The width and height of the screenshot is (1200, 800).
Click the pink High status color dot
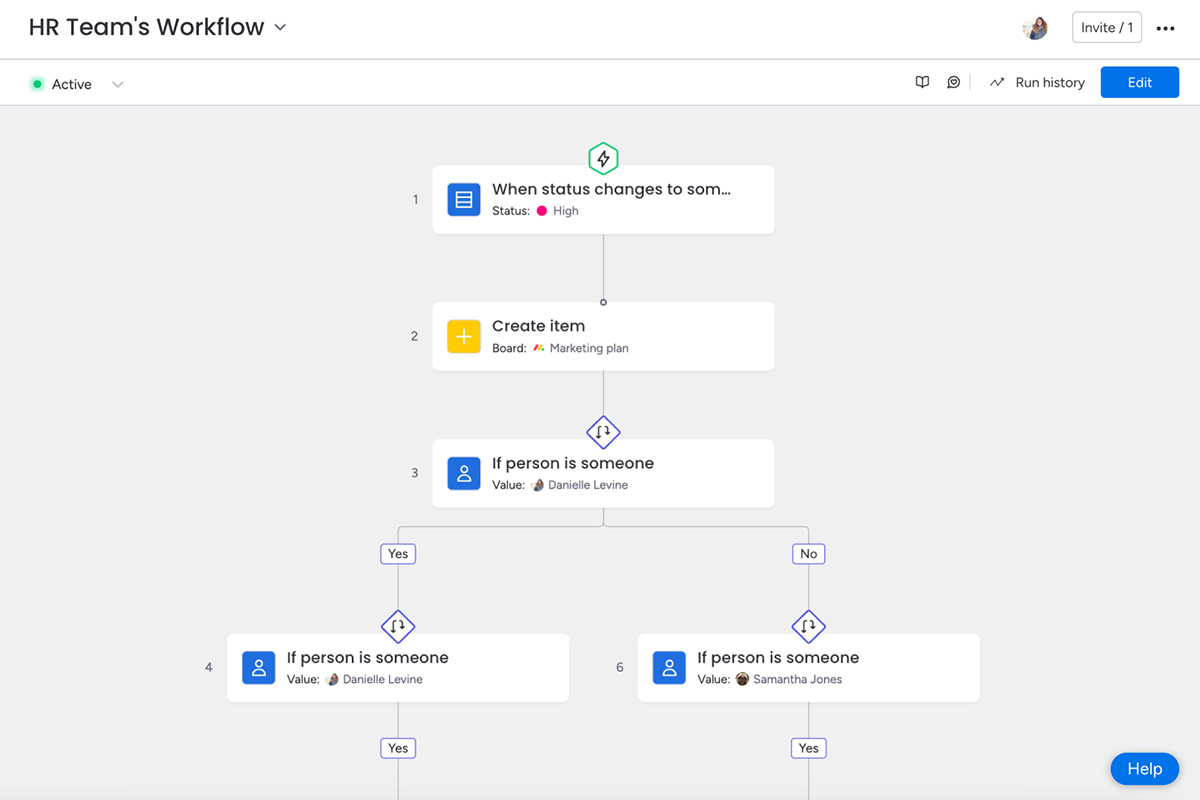coord(542,211)
